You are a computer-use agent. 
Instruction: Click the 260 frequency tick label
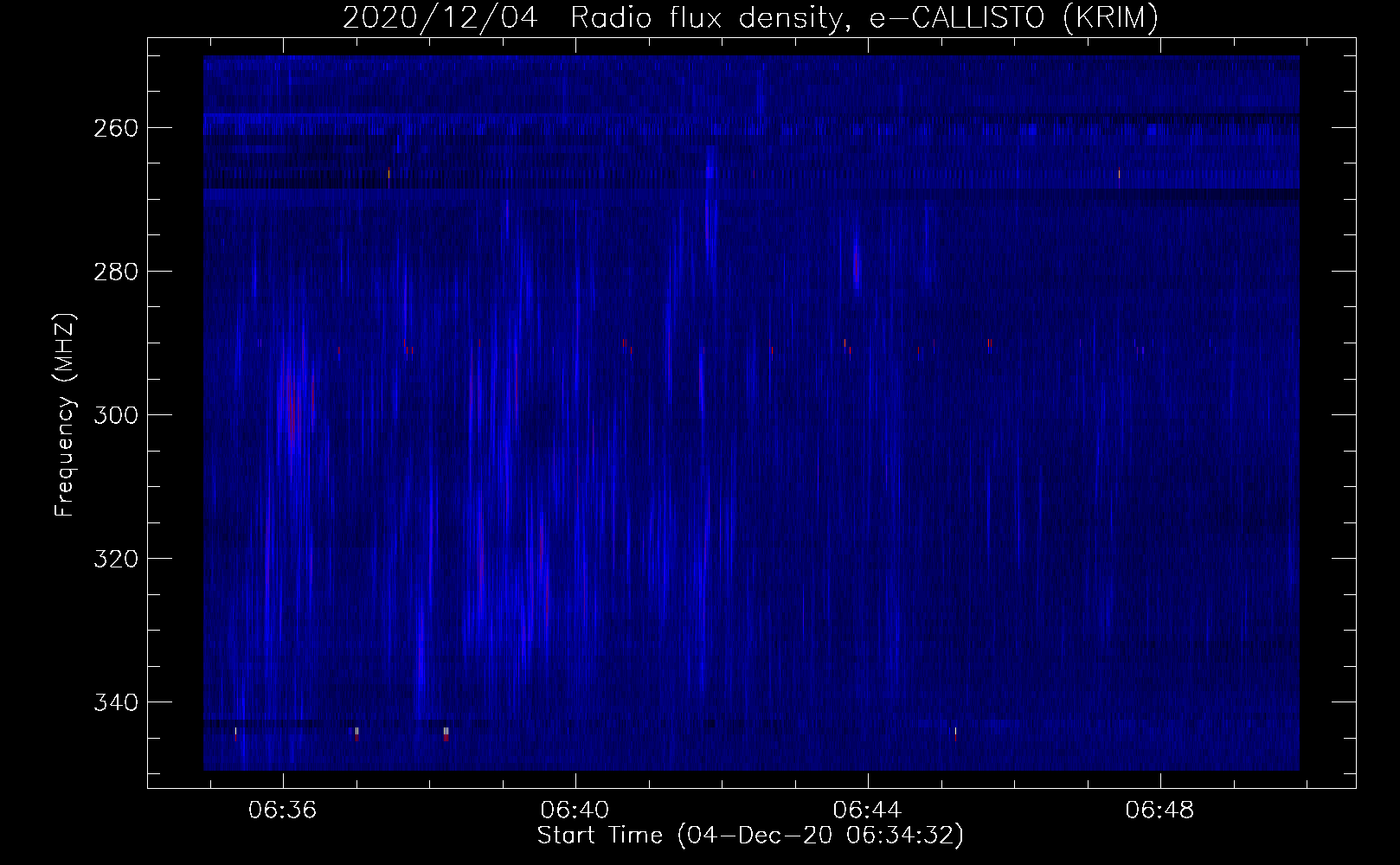pyautogui.click(x=115, y=128)
